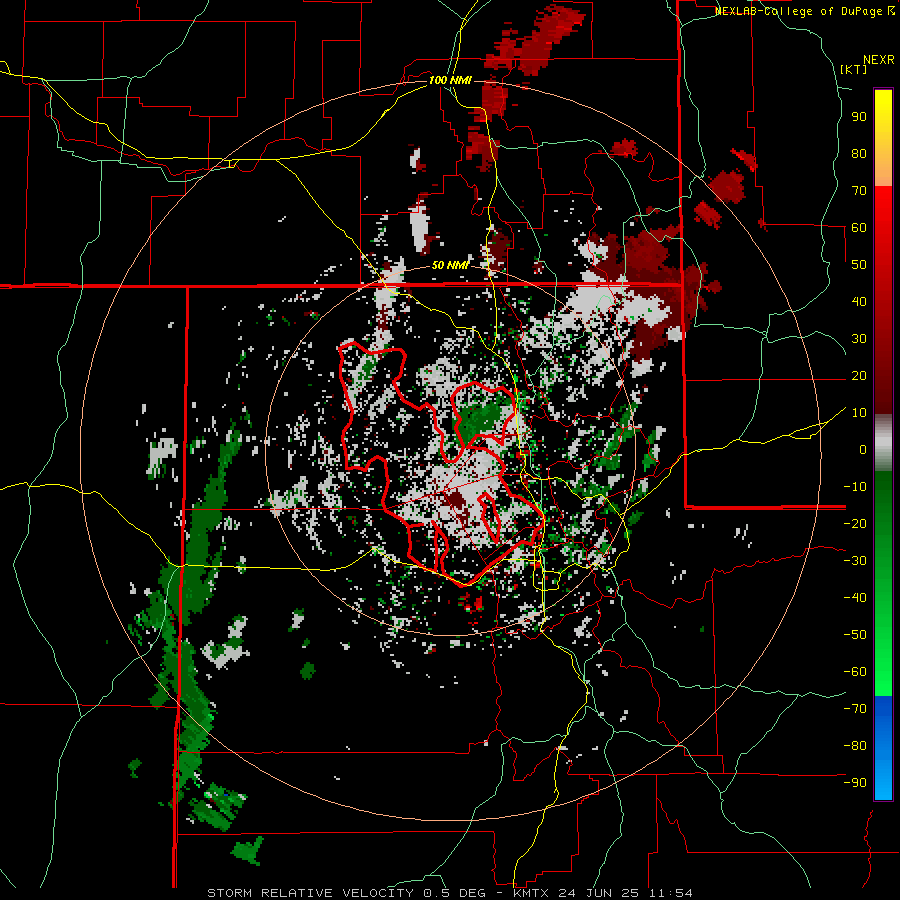The width and height of the screenshot is (900, 900).
Task: Select the 20 value on velocity scale
Action: click(859, 376)
